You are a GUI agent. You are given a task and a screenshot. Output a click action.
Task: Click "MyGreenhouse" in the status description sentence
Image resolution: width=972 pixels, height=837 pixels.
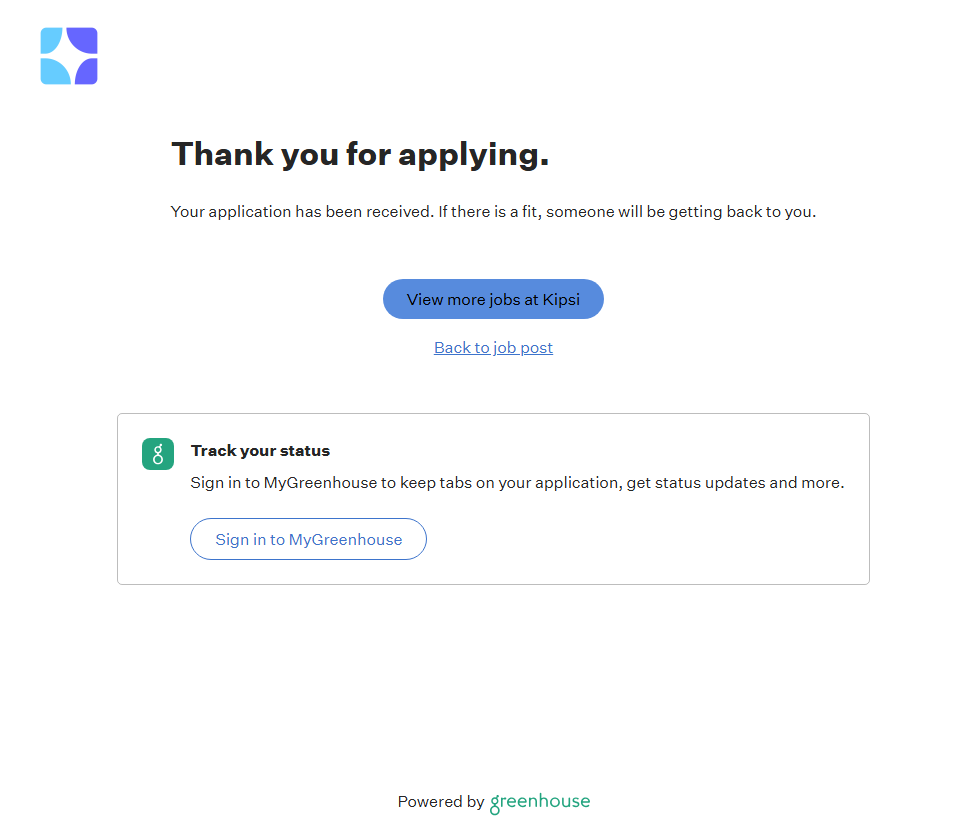pyautogui.click(x=320, y=483)
